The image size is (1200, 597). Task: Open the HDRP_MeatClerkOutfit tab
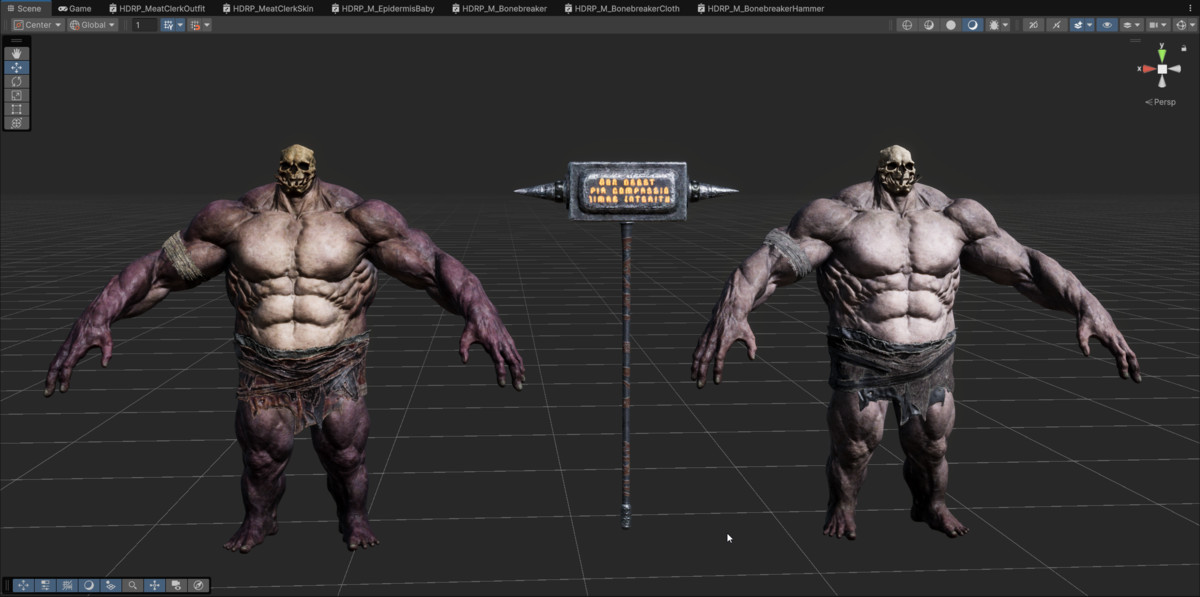point(156,8)
